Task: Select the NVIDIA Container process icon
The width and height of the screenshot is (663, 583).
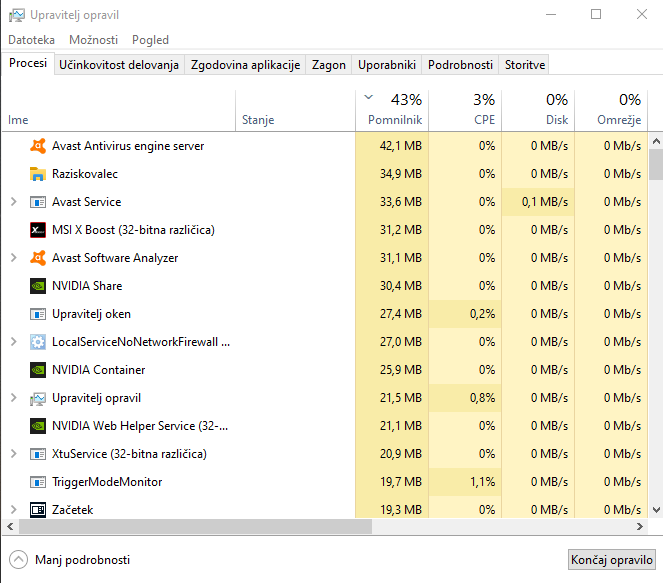Action: [38, 370]
